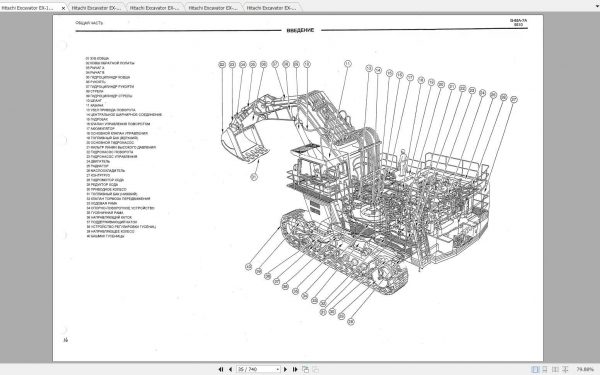Click legend entry 24 ДВИГАТЕЛЬ
This screenshot has width=600, height=375.
tap(98, 161)
